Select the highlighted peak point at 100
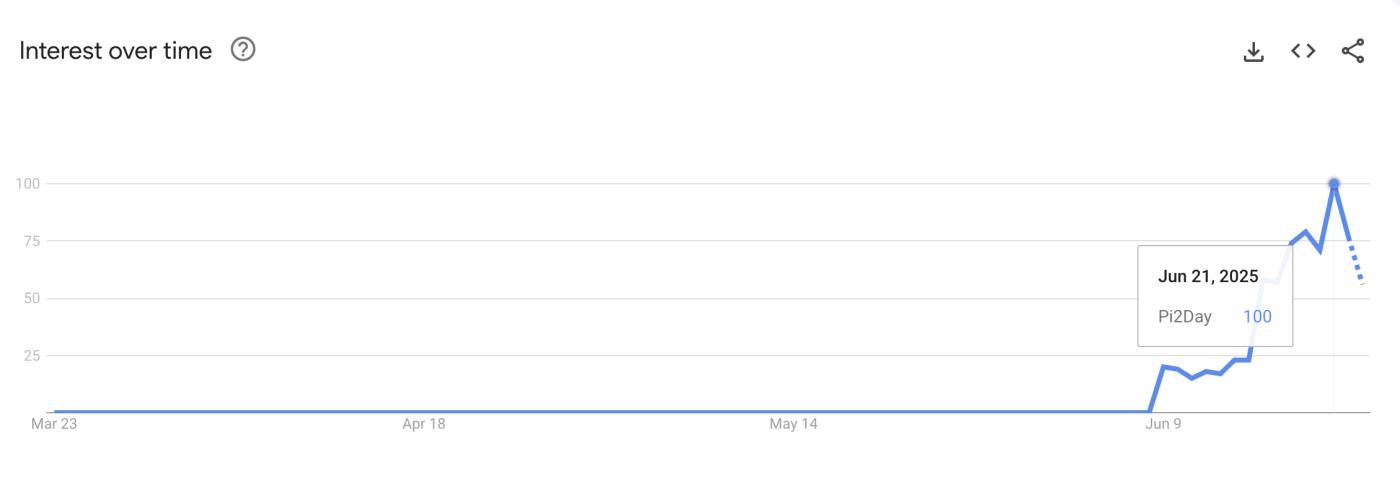This screenshot has width=1400, height=503. click(1334, 183)
